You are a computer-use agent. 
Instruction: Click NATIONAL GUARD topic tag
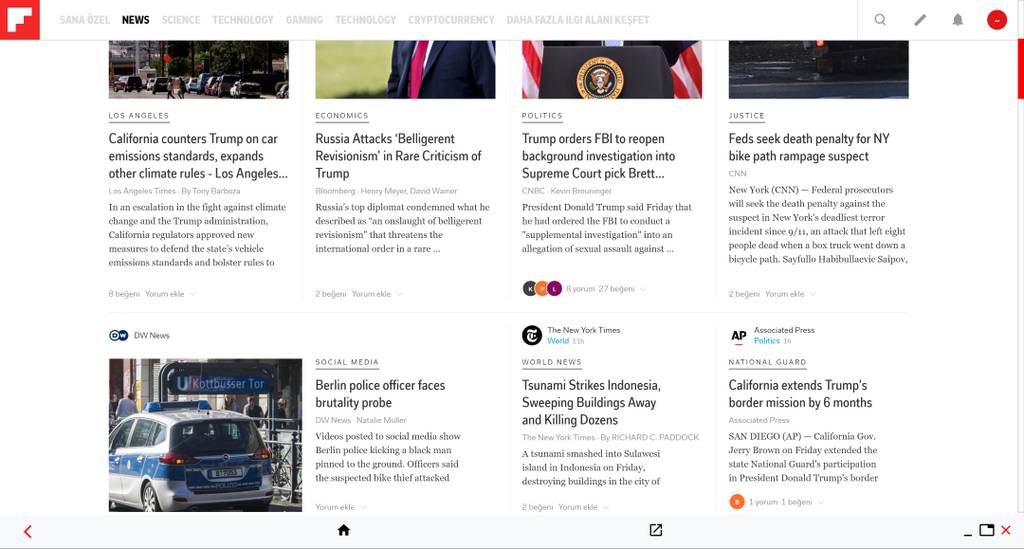click(767, 362)
